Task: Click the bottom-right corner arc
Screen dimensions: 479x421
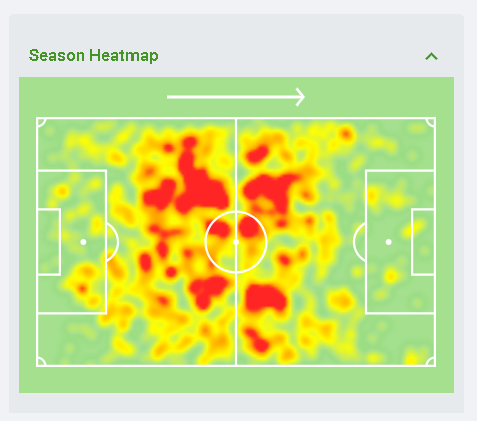Action: tap(431, 362)
